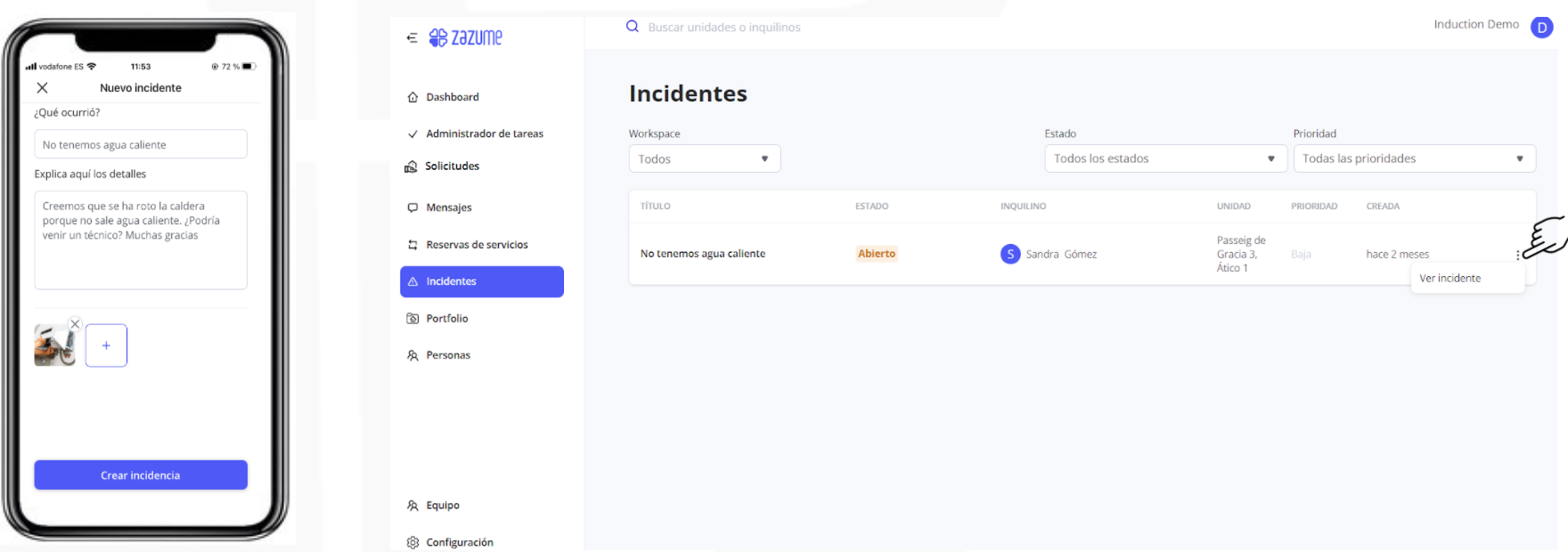Open the Estado filter dropdown
This screenshot has width=1568, height=552.
point(1164,158)
